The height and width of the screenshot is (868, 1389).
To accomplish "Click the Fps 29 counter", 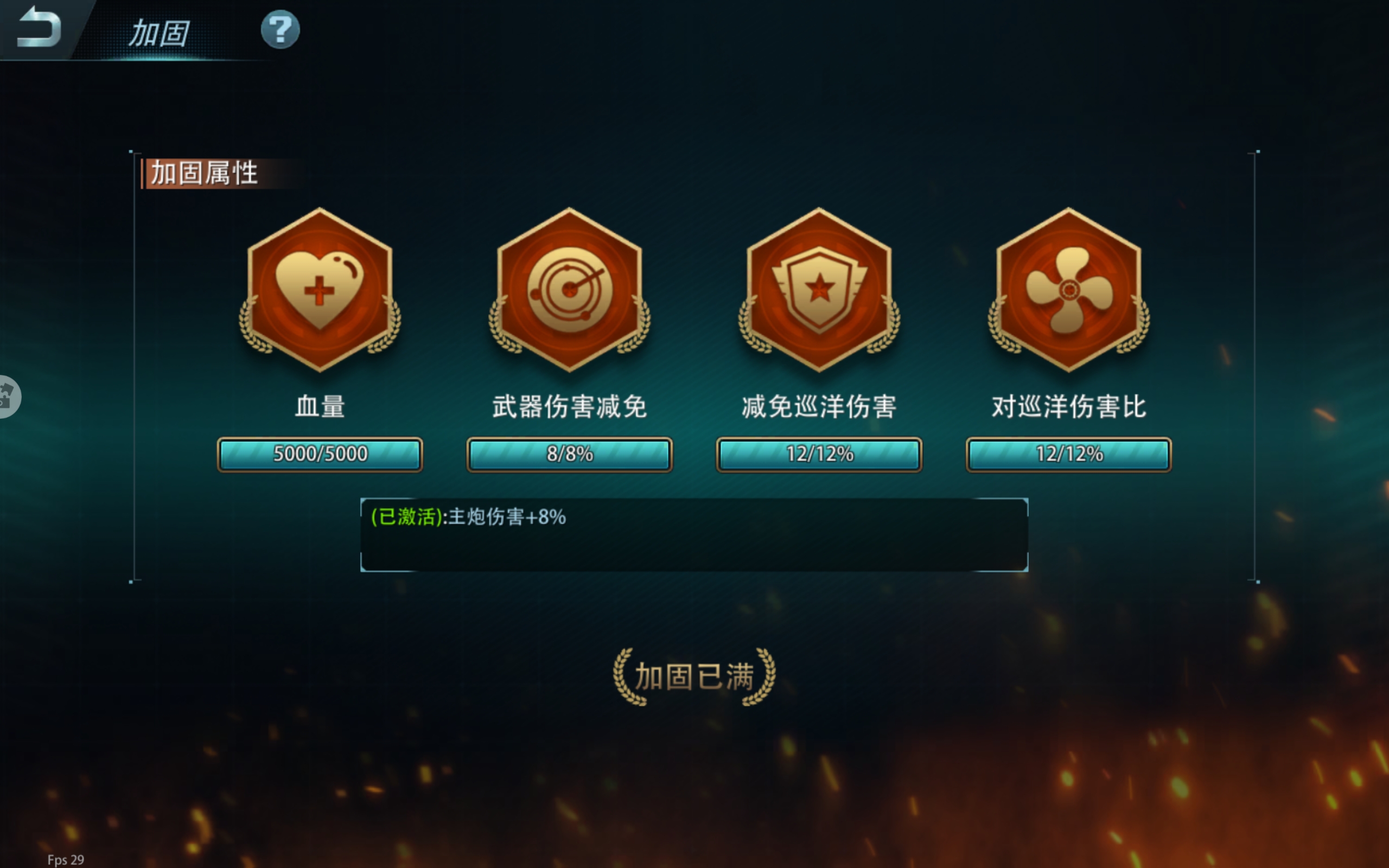I will point(66,859).
